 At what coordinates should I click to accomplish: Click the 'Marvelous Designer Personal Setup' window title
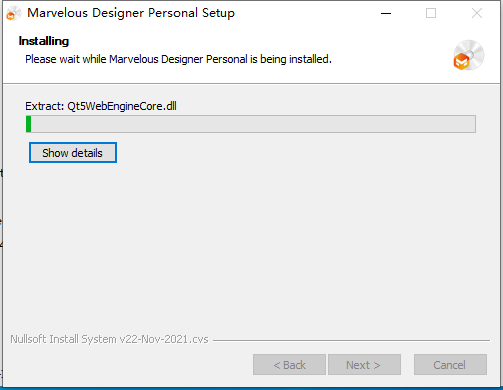pyautogui.click(x=131, y=13)
